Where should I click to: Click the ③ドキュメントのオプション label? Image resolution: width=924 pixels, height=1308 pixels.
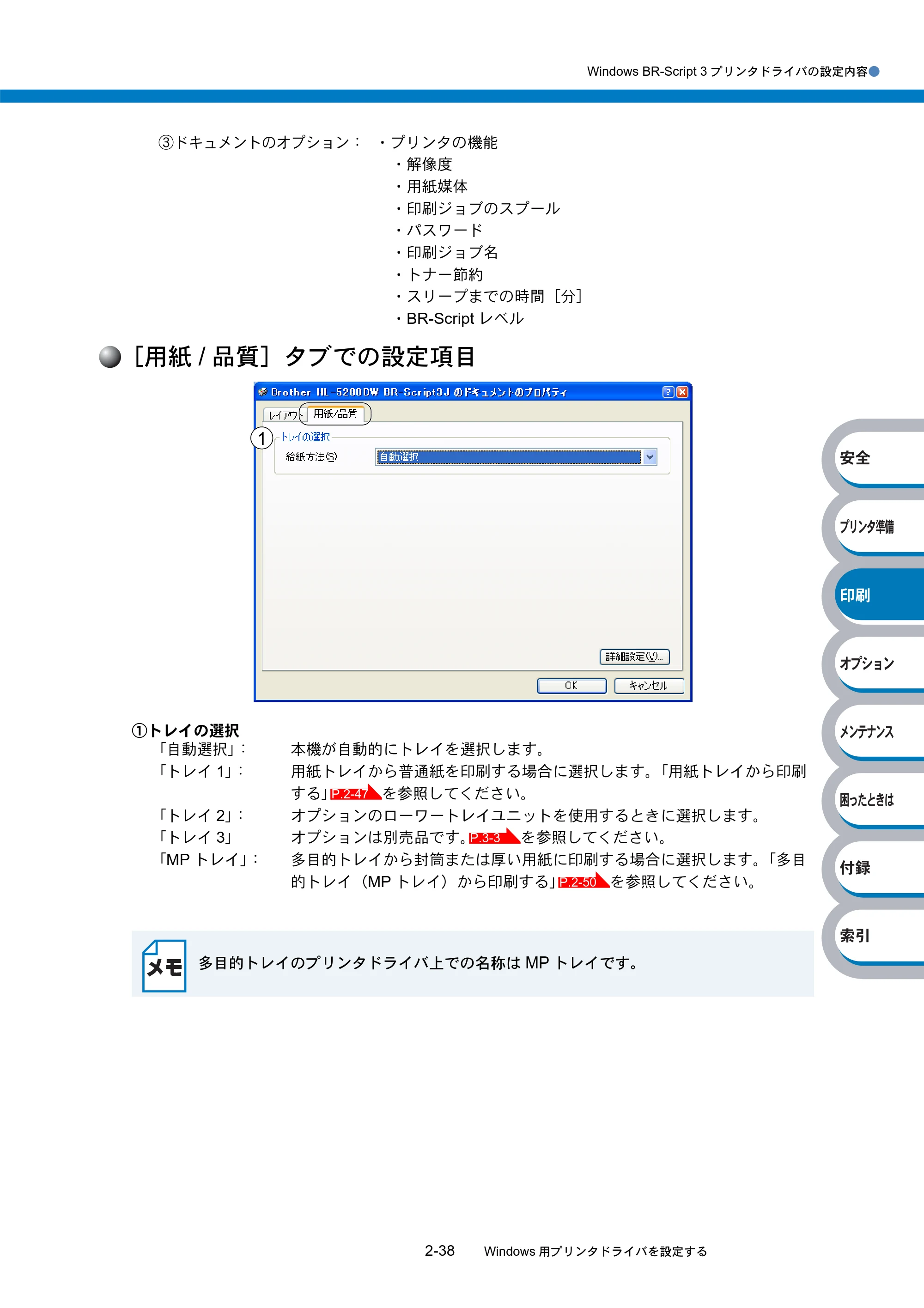(x=259, y=142)
